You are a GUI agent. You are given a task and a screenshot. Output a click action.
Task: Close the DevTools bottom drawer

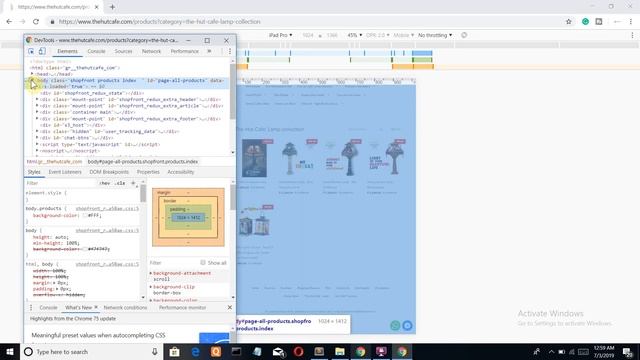229,307
